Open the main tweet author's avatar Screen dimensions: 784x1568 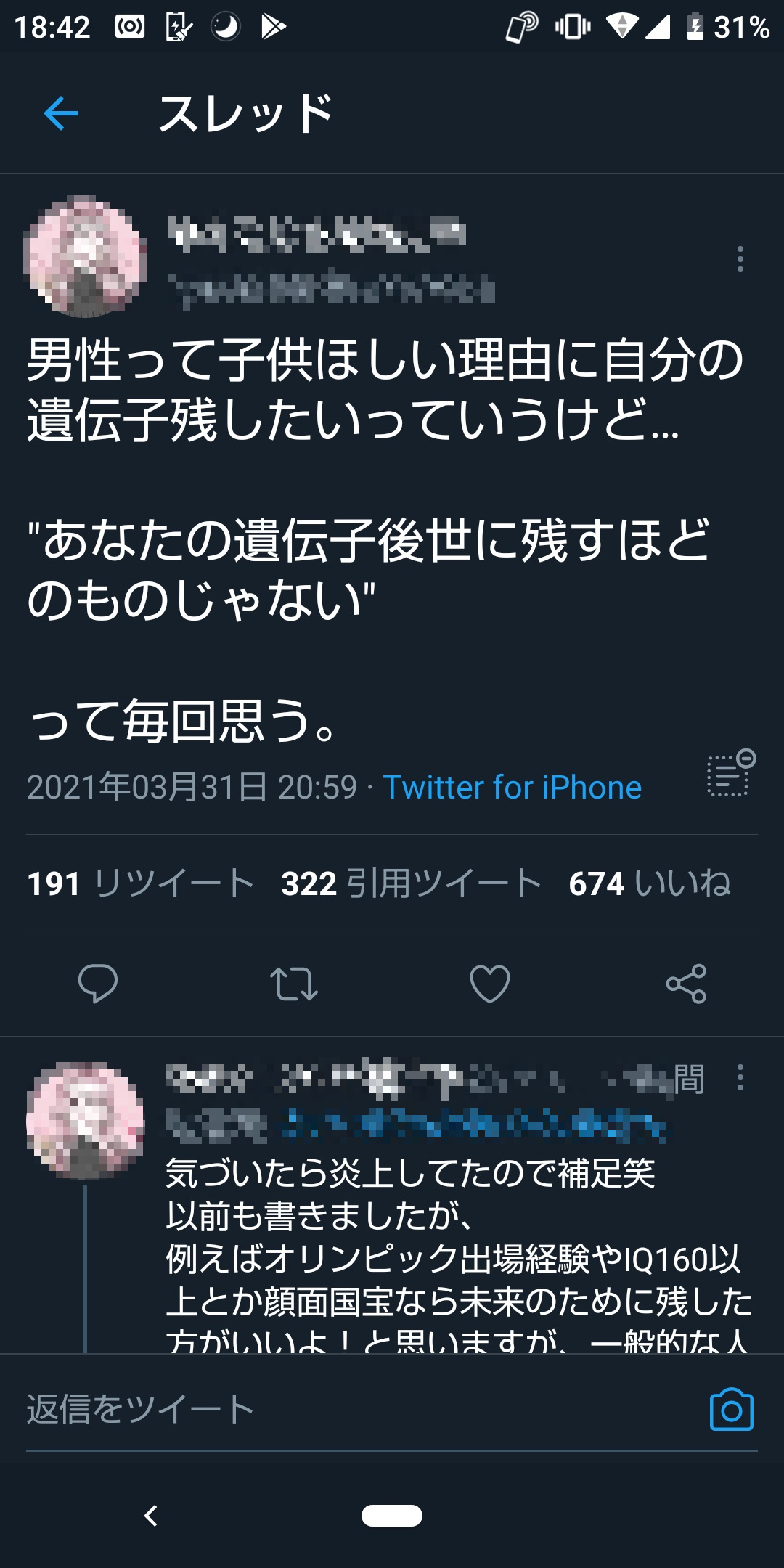coord(86,256)
